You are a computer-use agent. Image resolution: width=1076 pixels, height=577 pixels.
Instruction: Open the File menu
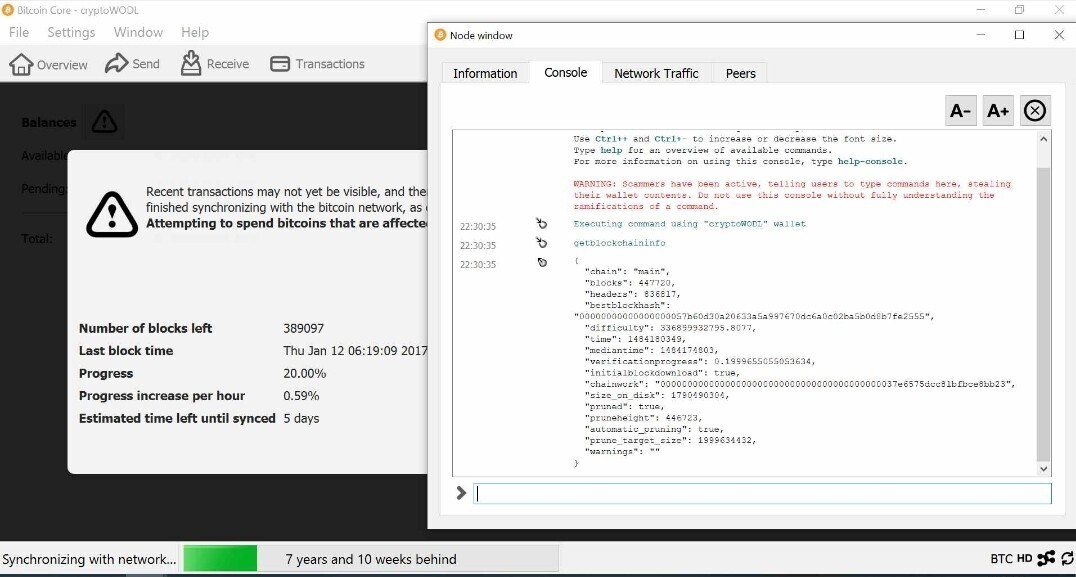point(19,32)
